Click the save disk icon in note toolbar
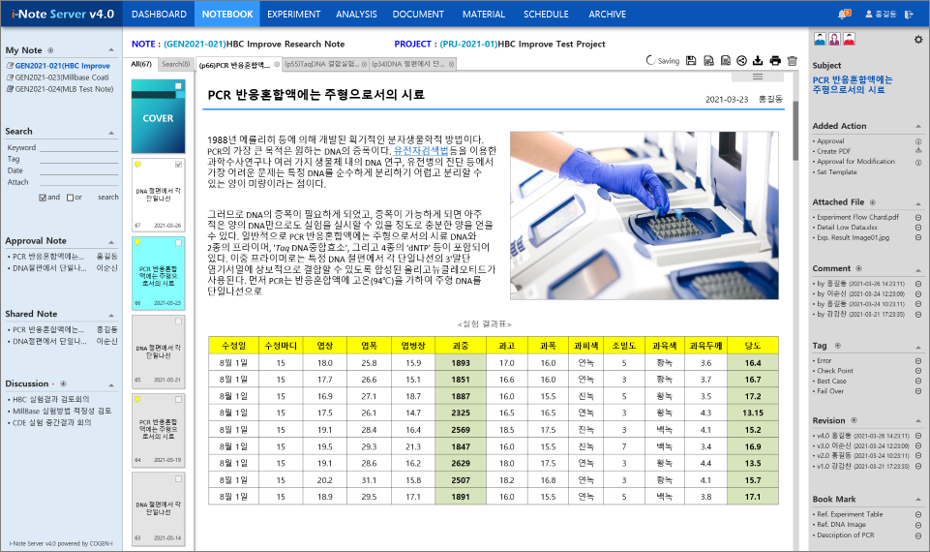Image resolution: width=930 pixels, height=552 pixels. [691, 62]
